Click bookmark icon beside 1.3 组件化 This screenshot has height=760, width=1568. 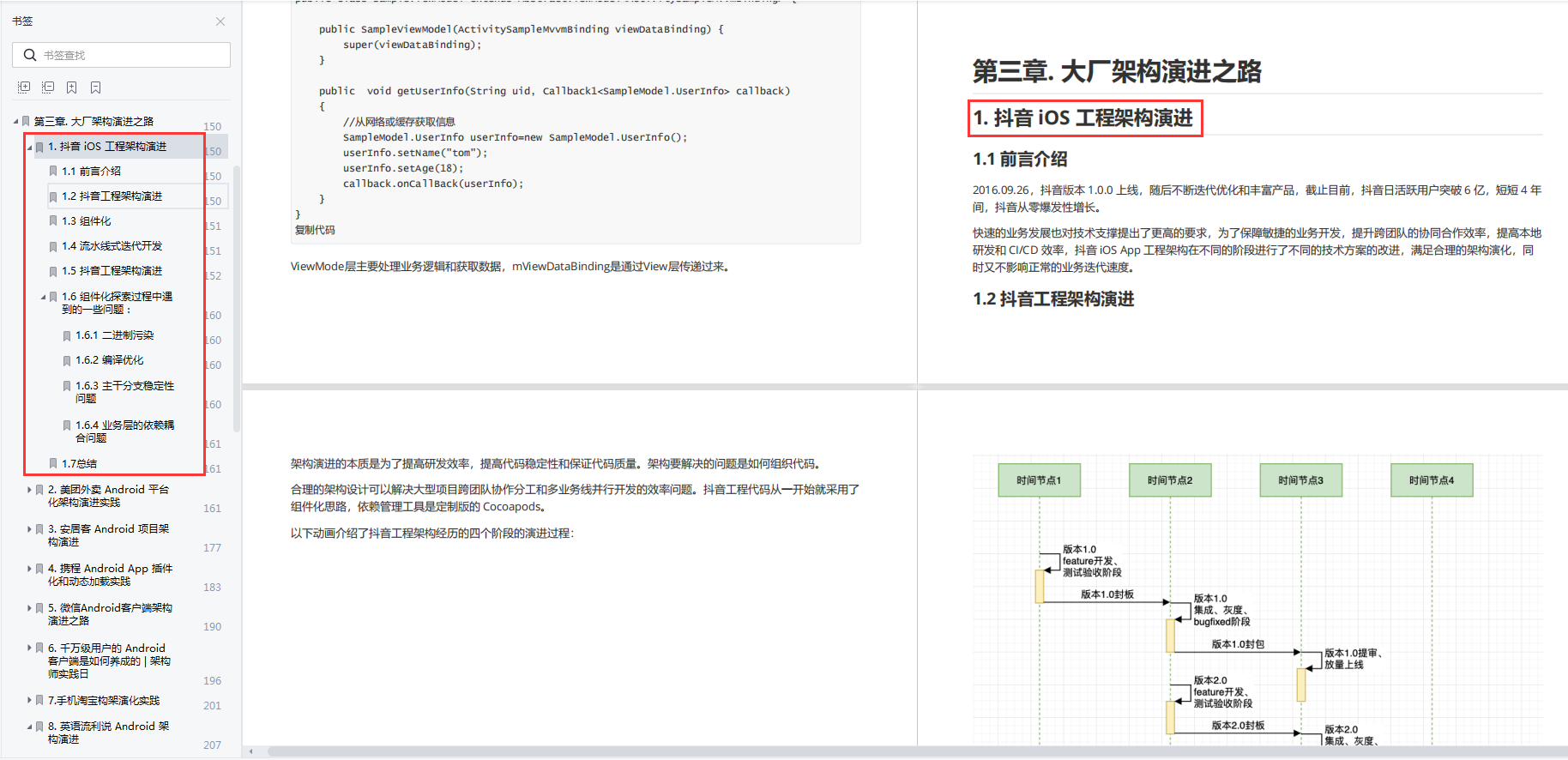coord(53,221)
